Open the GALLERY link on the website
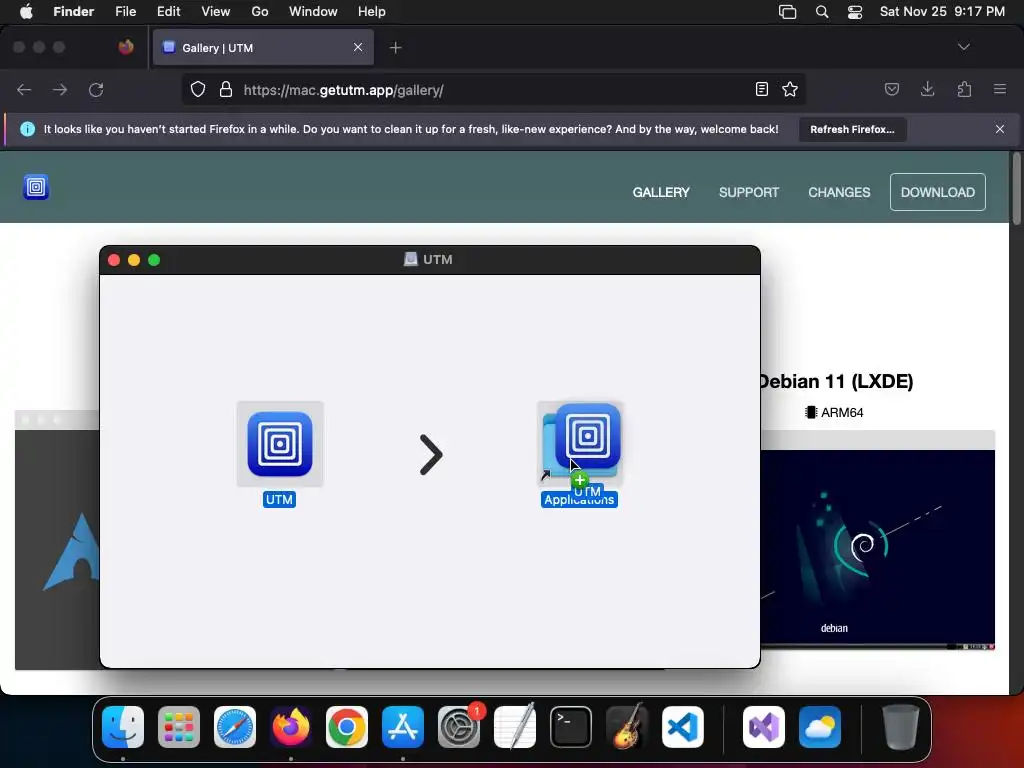Image resolution: width=1024 pixels, height=768 pixels. pyautogui.click(x=661, y=192)
